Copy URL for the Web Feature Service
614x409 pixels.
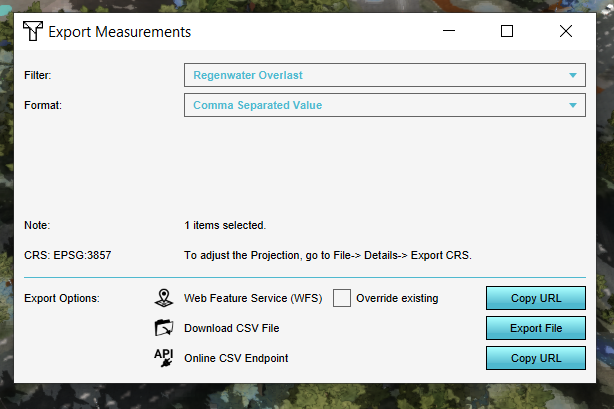[535, 298]
